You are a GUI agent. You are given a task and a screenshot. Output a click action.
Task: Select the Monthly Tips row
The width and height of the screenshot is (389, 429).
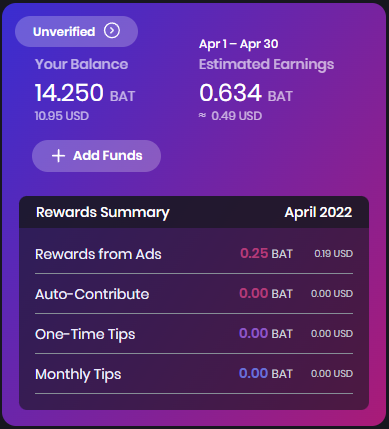pos(194,374)
